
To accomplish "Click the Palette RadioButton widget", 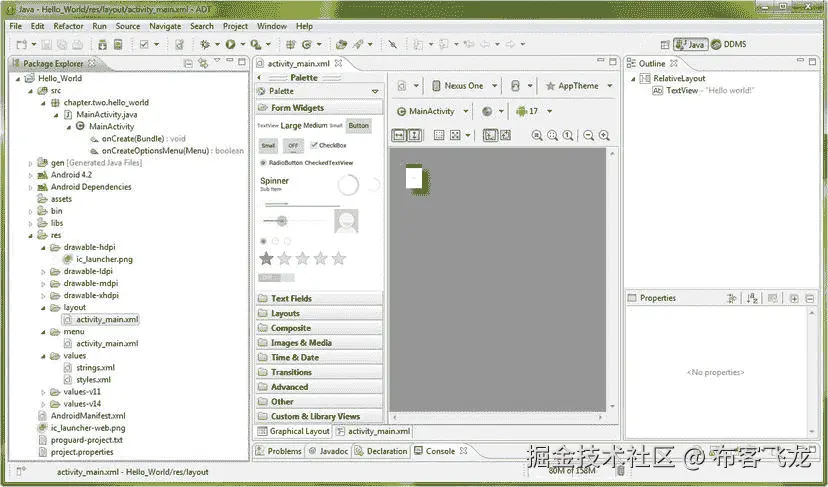I will 280,163.
